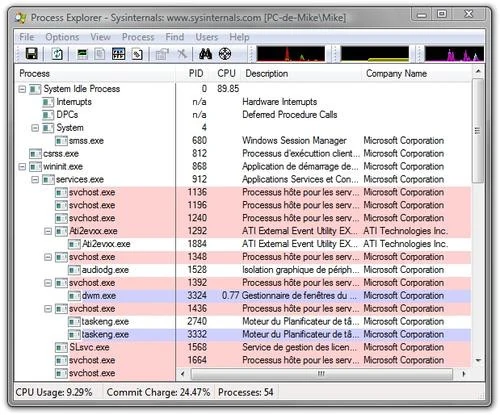Sort by the Process column header
The height and width of the screenshot is (415, 500).
tap(95, 73)
